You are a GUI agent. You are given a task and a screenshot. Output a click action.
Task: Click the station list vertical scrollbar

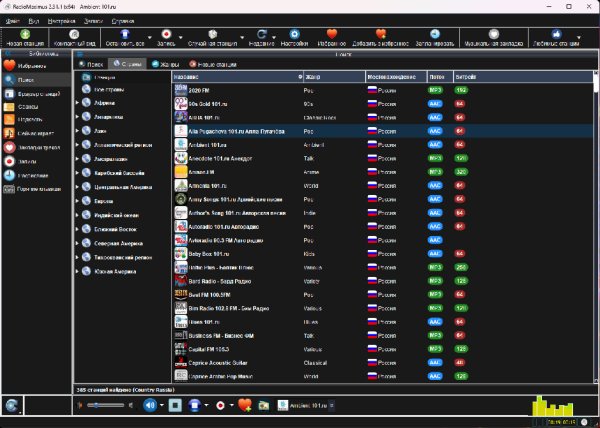595,226
